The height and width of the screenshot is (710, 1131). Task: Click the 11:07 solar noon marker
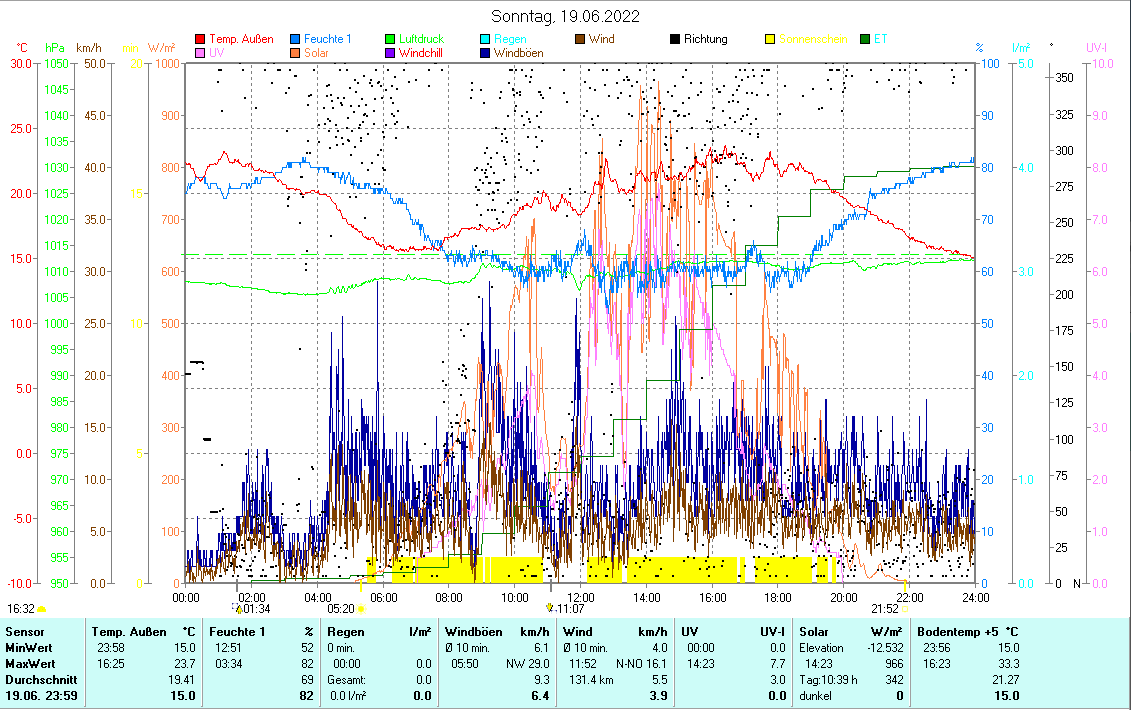pos(549,607)
